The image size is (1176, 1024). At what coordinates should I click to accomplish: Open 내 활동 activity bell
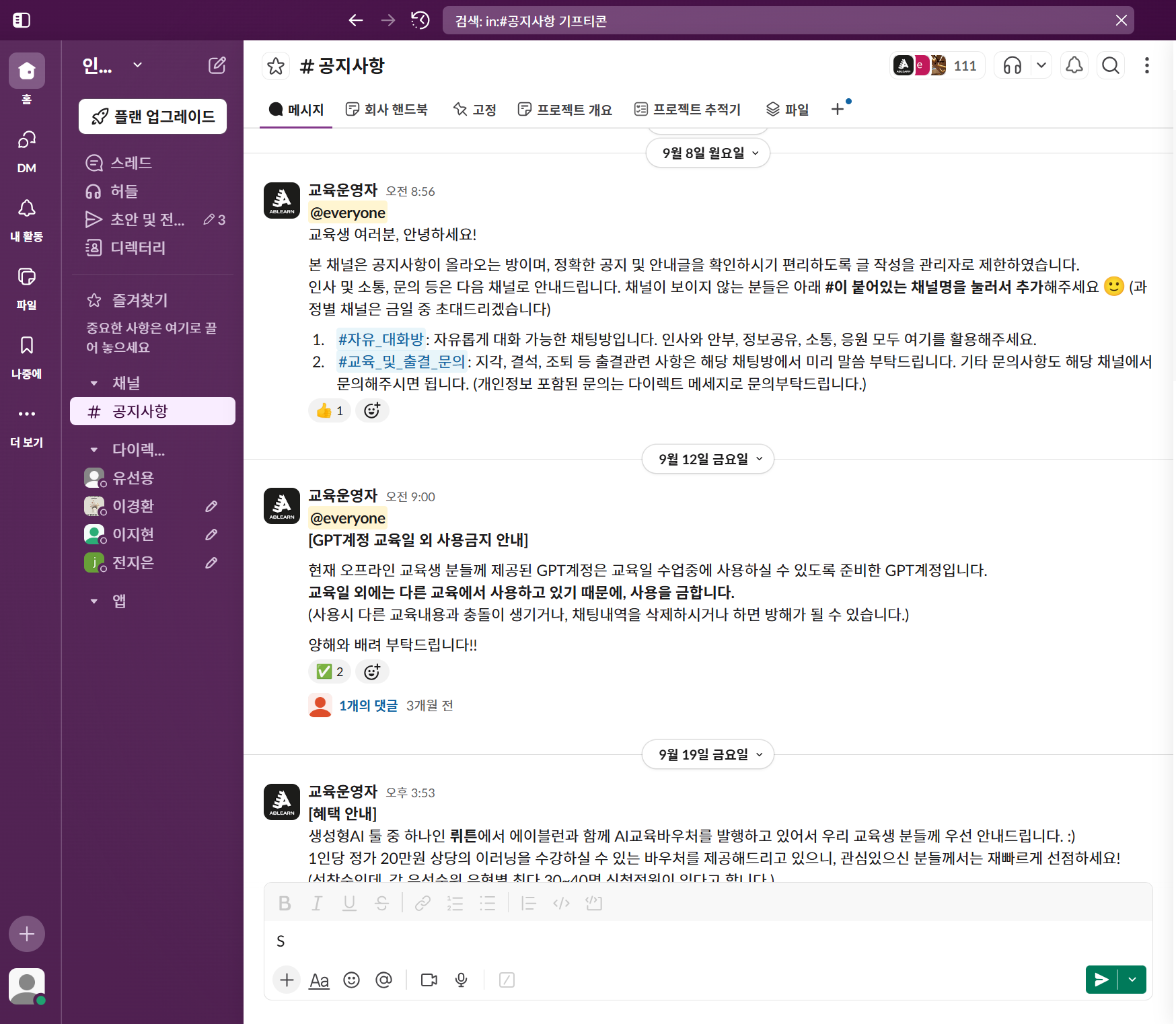pyautogui.click(x=27, y=219)
